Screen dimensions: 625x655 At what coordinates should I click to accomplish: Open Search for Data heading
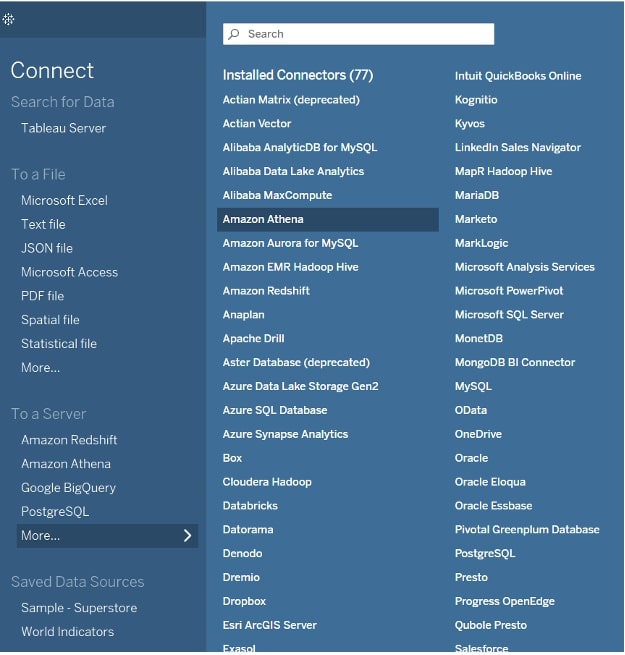click(63, 102)
